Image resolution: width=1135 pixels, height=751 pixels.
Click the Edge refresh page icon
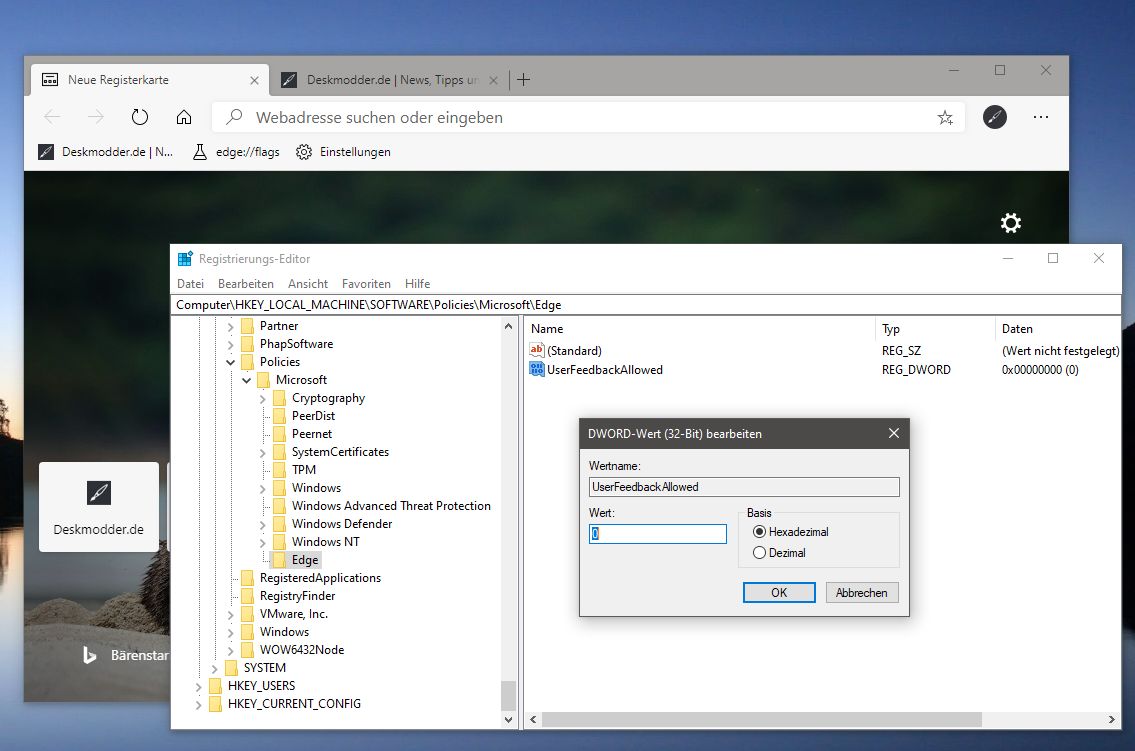(140, 116)
